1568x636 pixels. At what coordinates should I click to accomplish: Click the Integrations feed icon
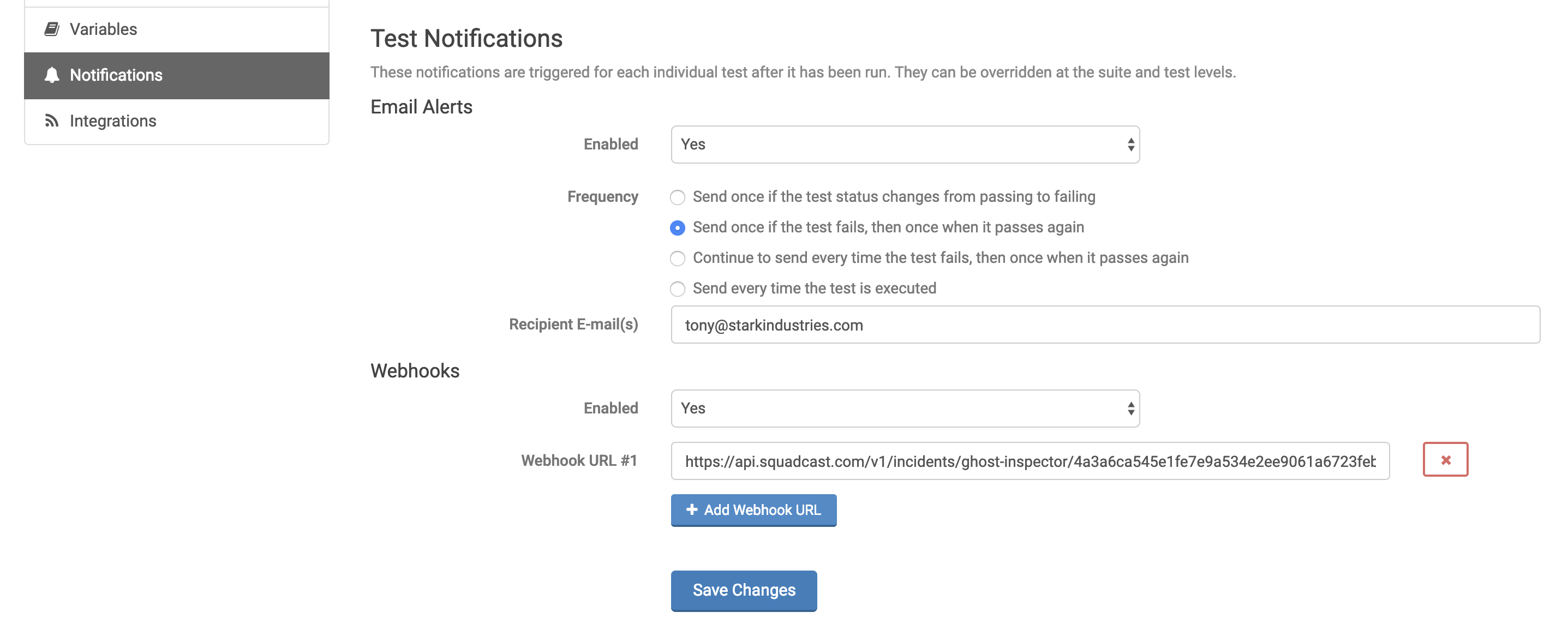(52, 121)
